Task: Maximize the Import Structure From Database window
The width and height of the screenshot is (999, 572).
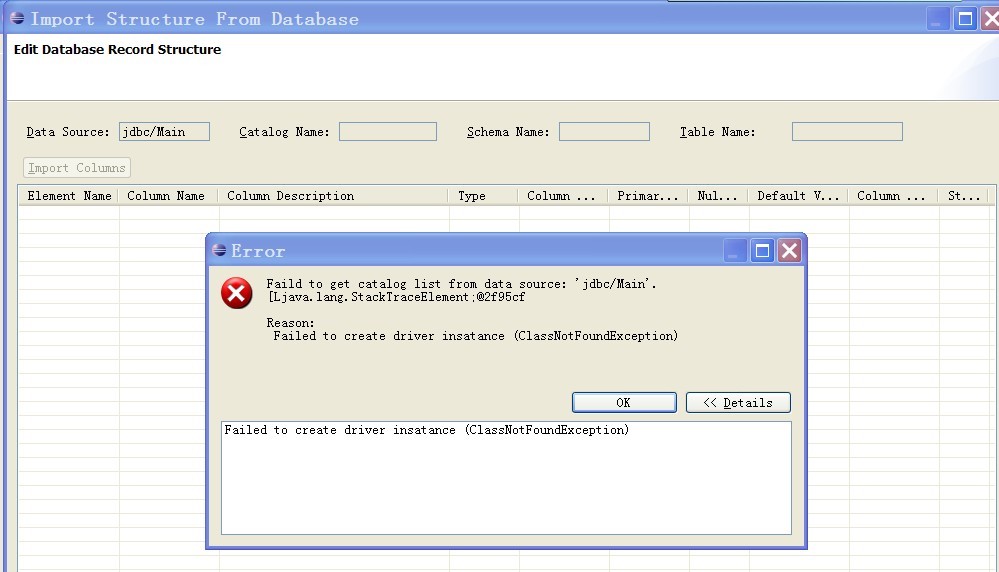Action: click(x=965, y=18)
